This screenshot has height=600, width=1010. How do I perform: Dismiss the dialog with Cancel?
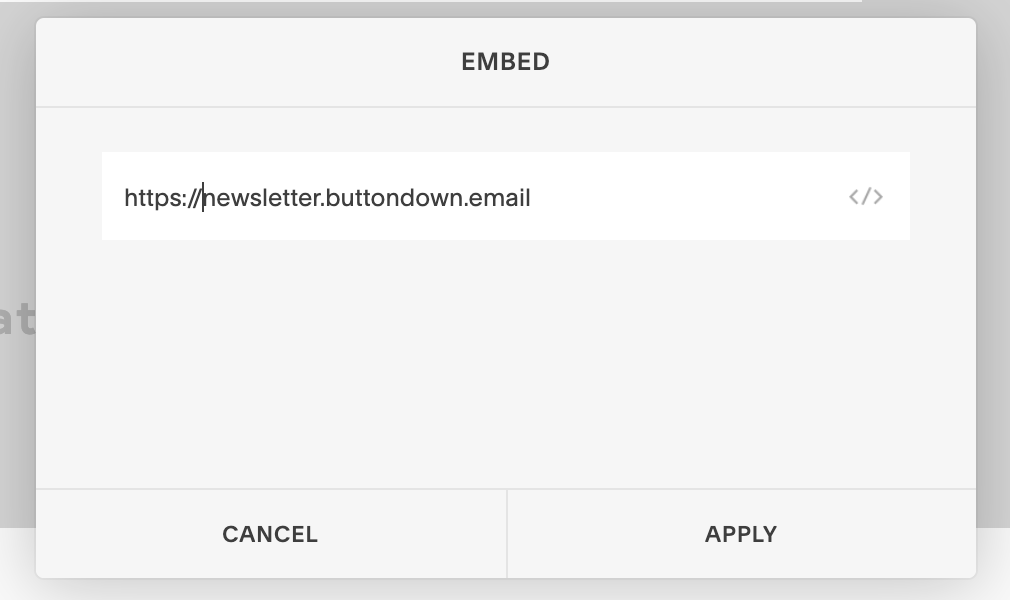(271, 534)
